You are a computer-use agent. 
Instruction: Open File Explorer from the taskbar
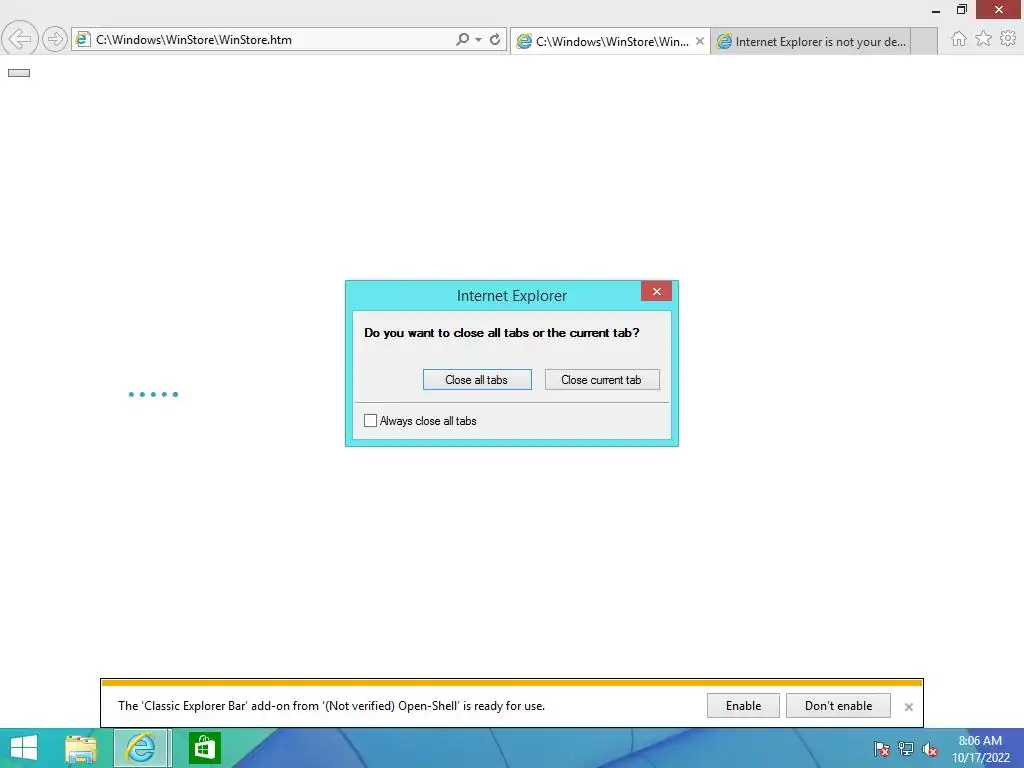tap(80, 748)
